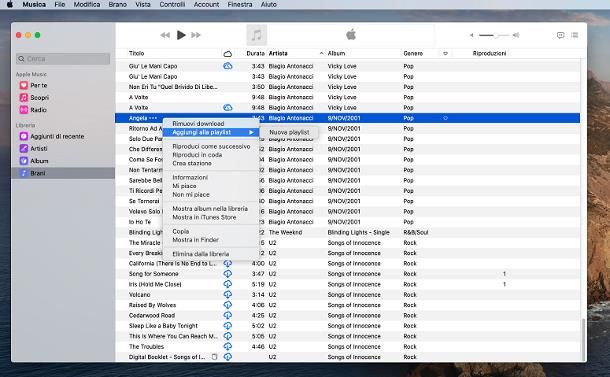This screenshot has width=610, height=377.
Task: Click the heart column header icon
Action: (445, 53)
